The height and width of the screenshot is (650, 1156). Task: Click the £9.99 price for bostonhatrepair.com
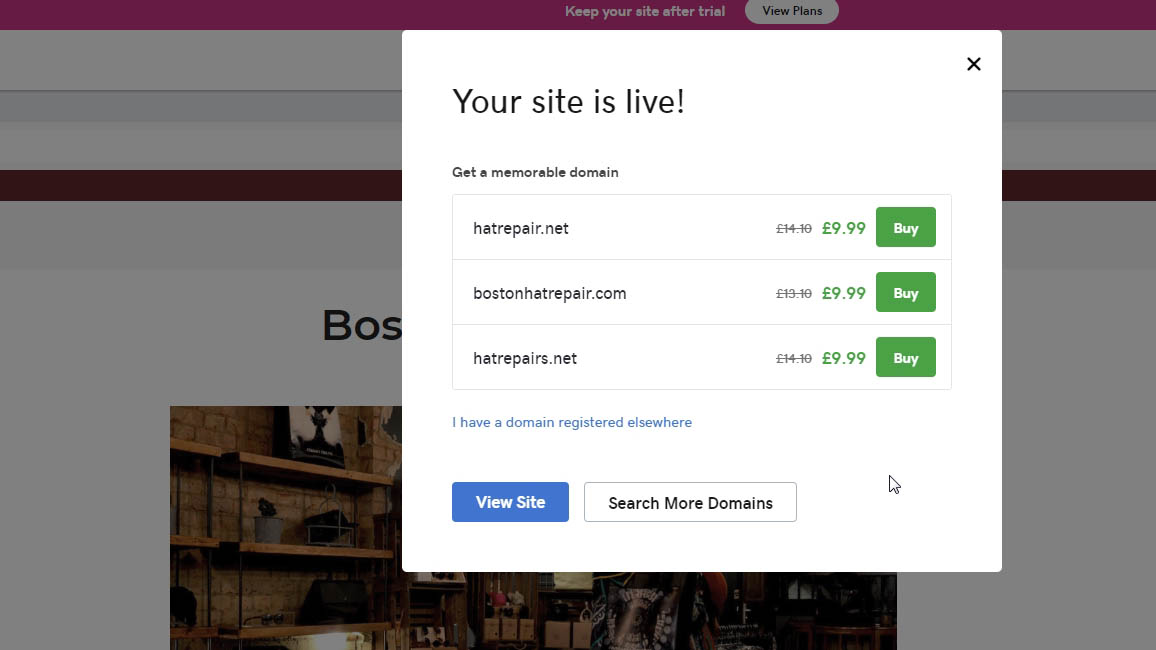843,293
